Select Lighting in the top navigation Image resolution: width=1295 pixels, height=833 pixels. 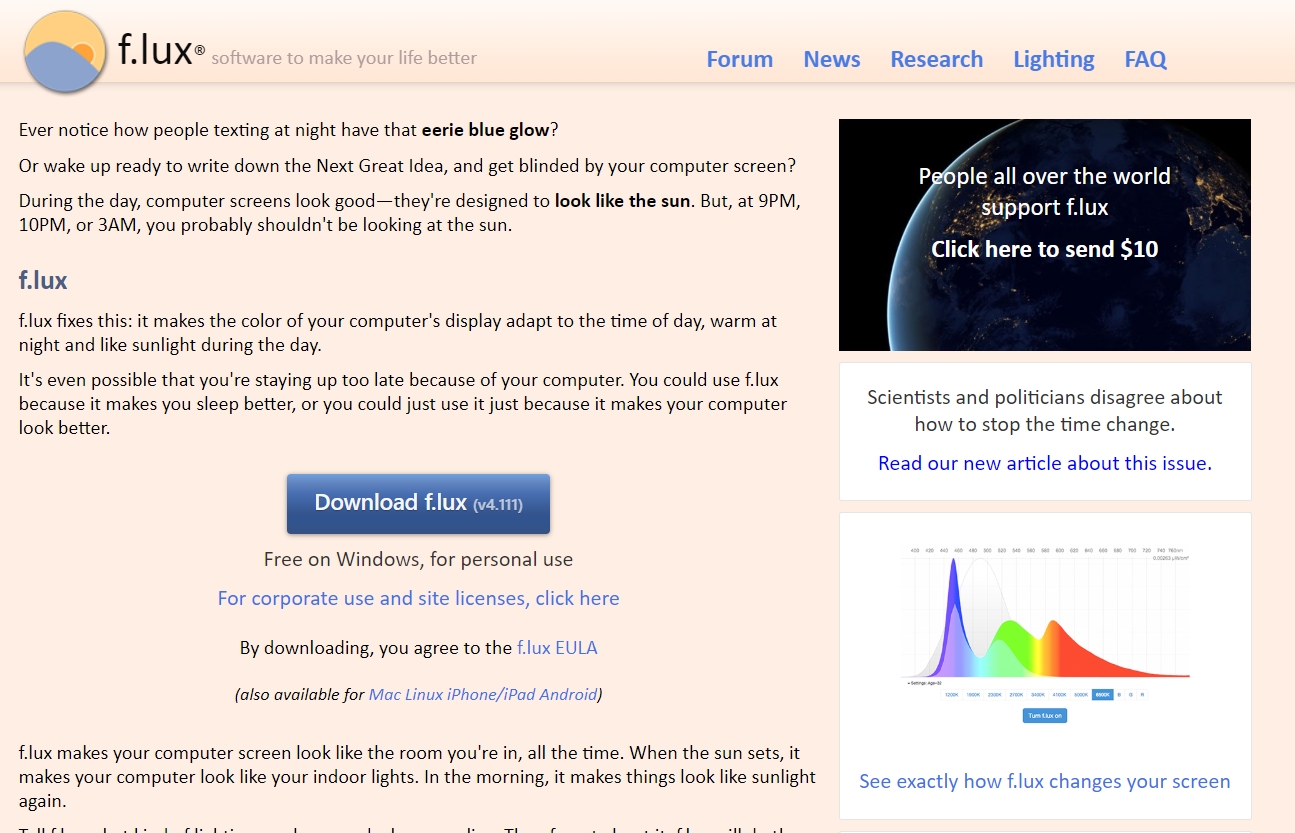click(1054, 59)
